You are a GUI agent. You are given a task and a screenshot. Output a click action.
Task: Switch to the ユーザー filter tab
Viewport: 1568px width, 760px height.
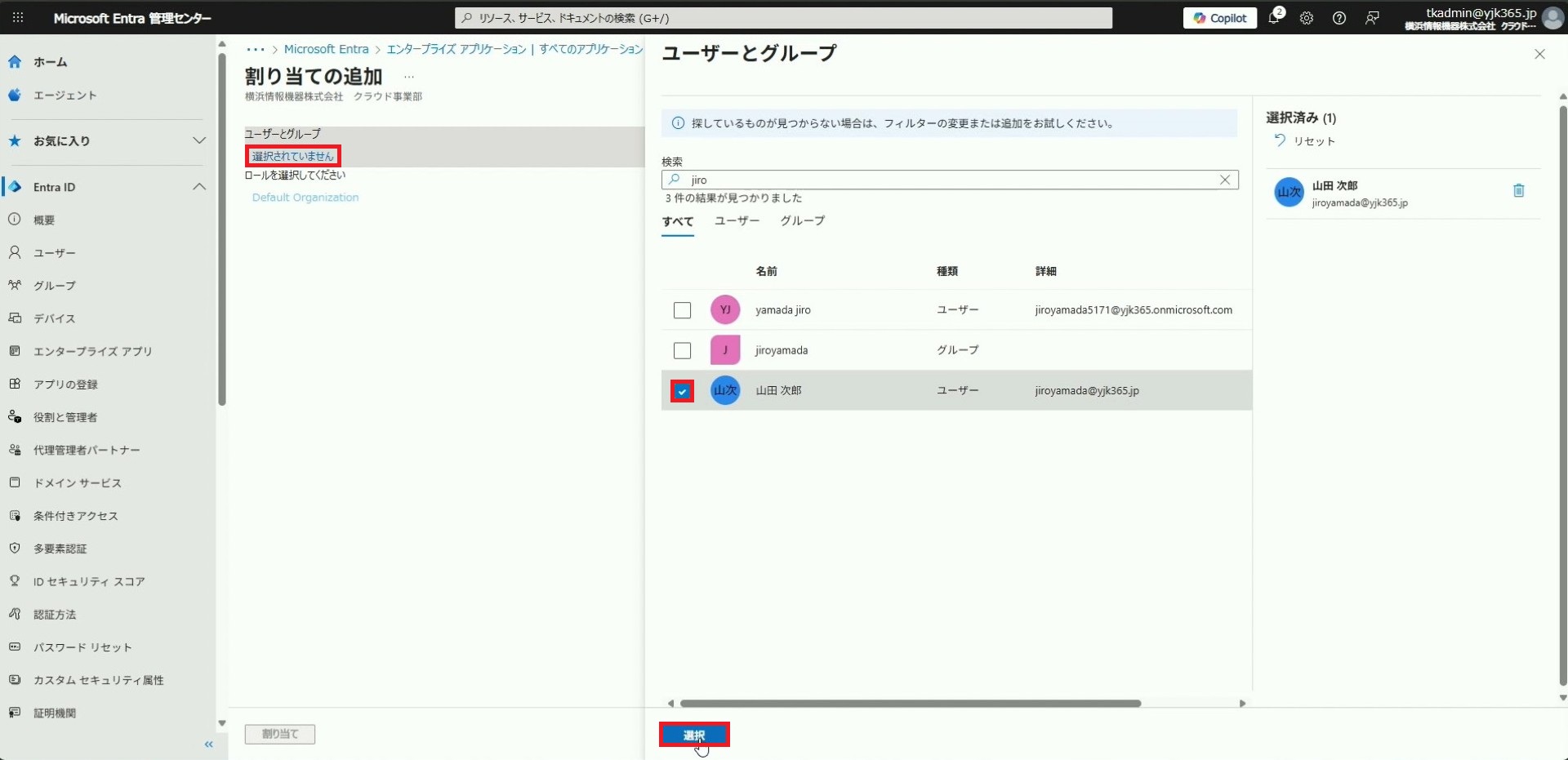pyautogui.click(x=737, y=221)
